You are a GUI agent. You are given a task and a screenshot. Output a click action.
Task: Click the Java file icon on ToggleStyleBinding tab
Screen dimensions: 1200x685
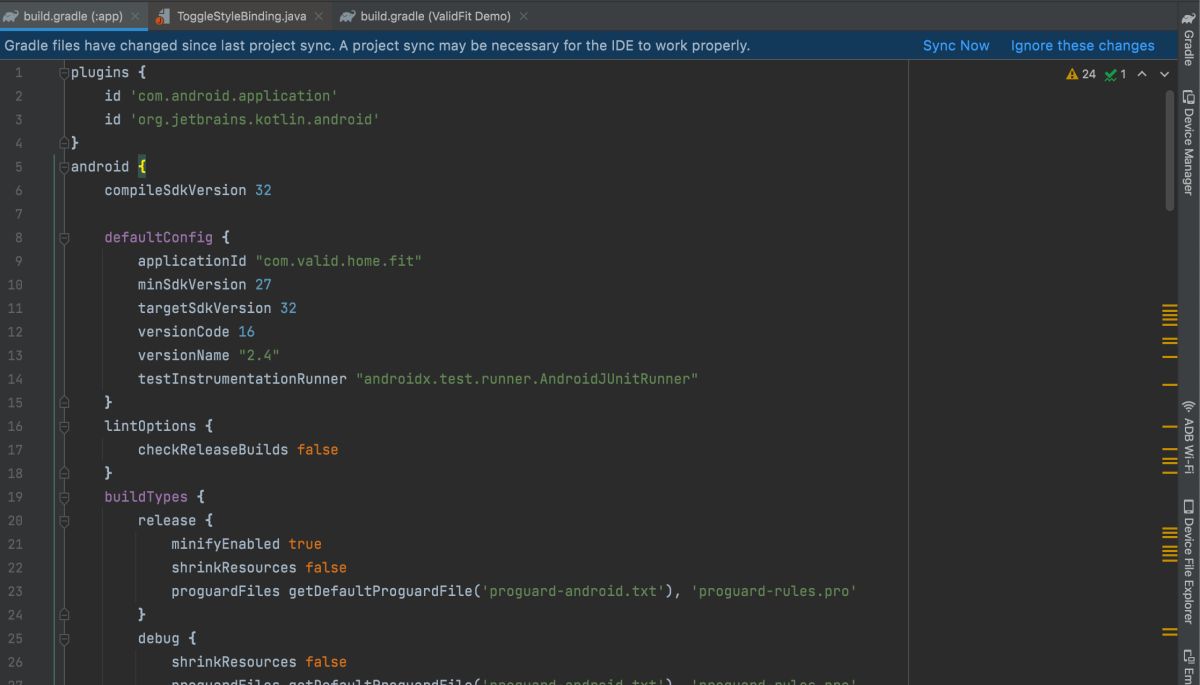[162, 16]
